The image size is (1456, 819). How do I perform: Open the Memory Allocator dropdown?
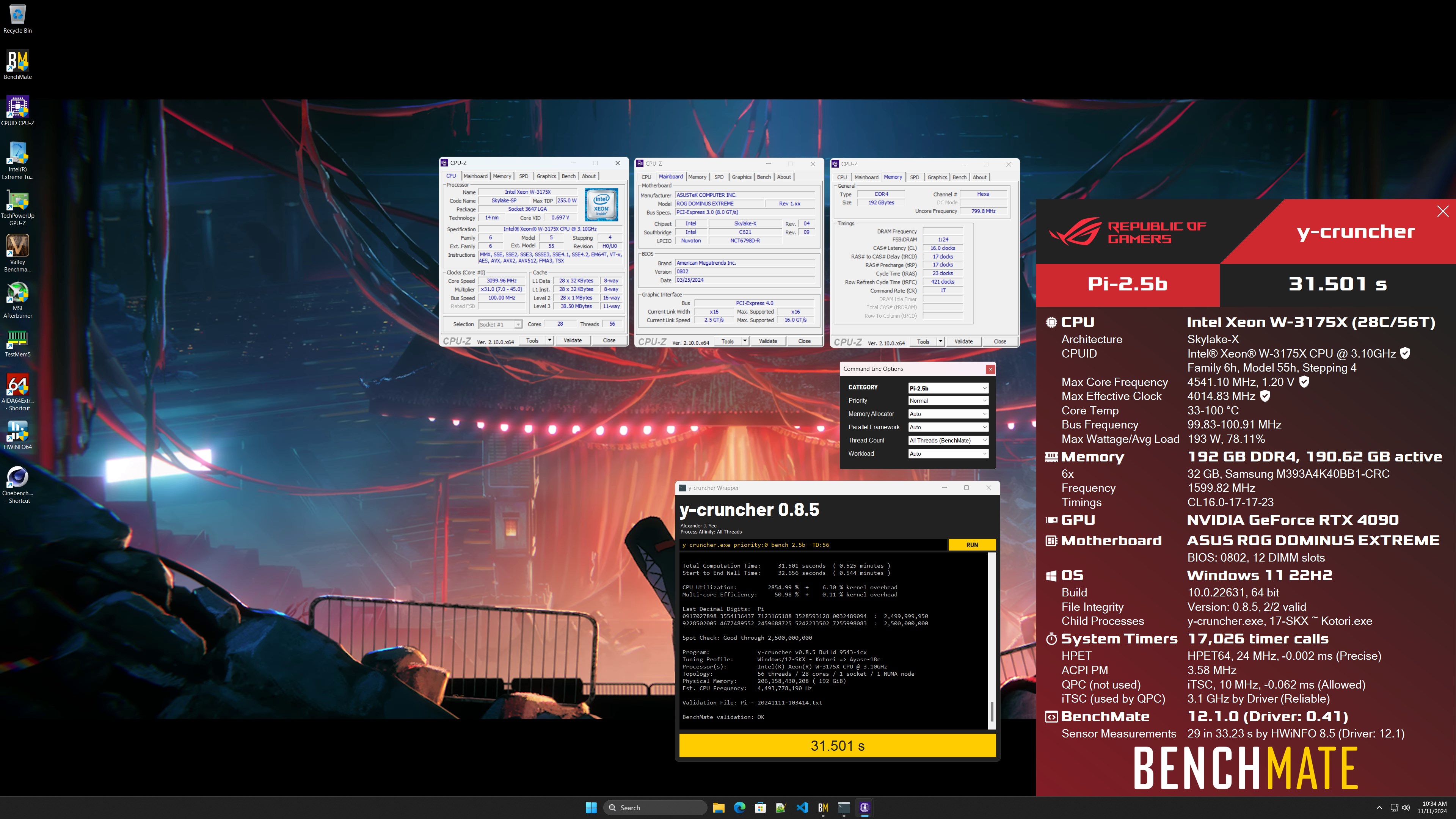point(948,414)
